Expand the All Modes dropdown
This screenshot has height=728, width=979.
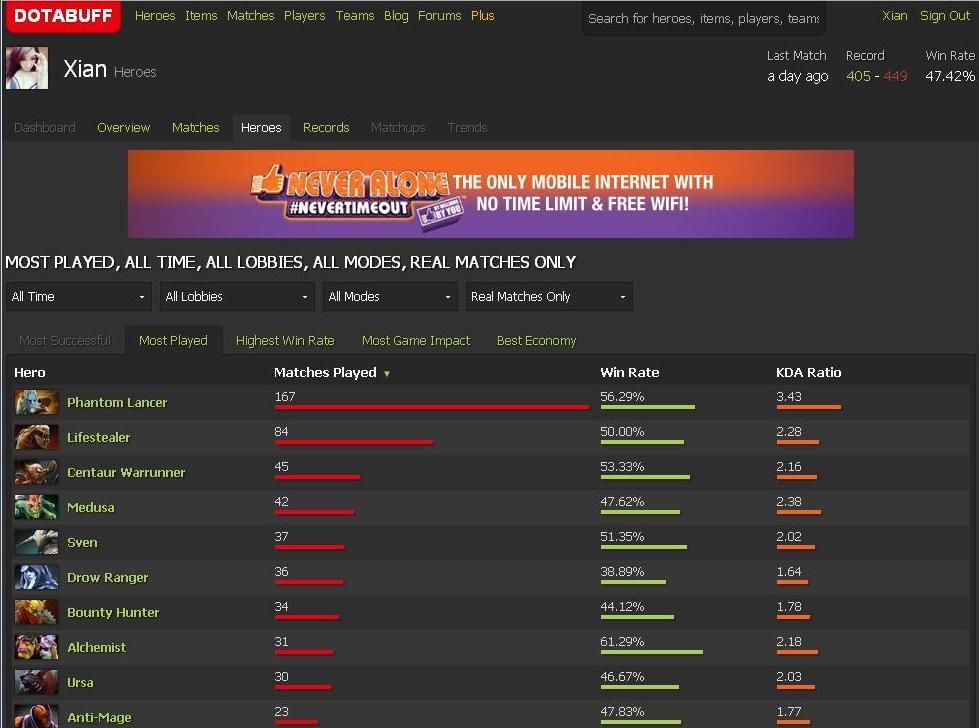[390, 297]
